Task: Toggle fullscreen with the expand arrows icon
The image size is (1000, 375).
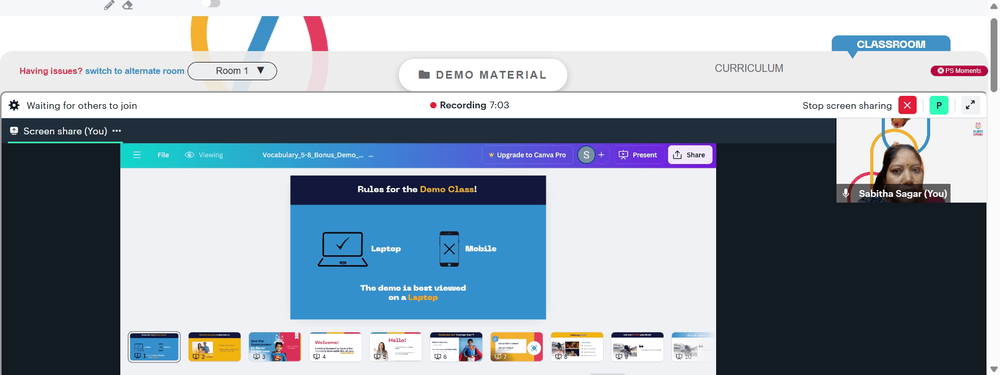Action: point(970,105)
